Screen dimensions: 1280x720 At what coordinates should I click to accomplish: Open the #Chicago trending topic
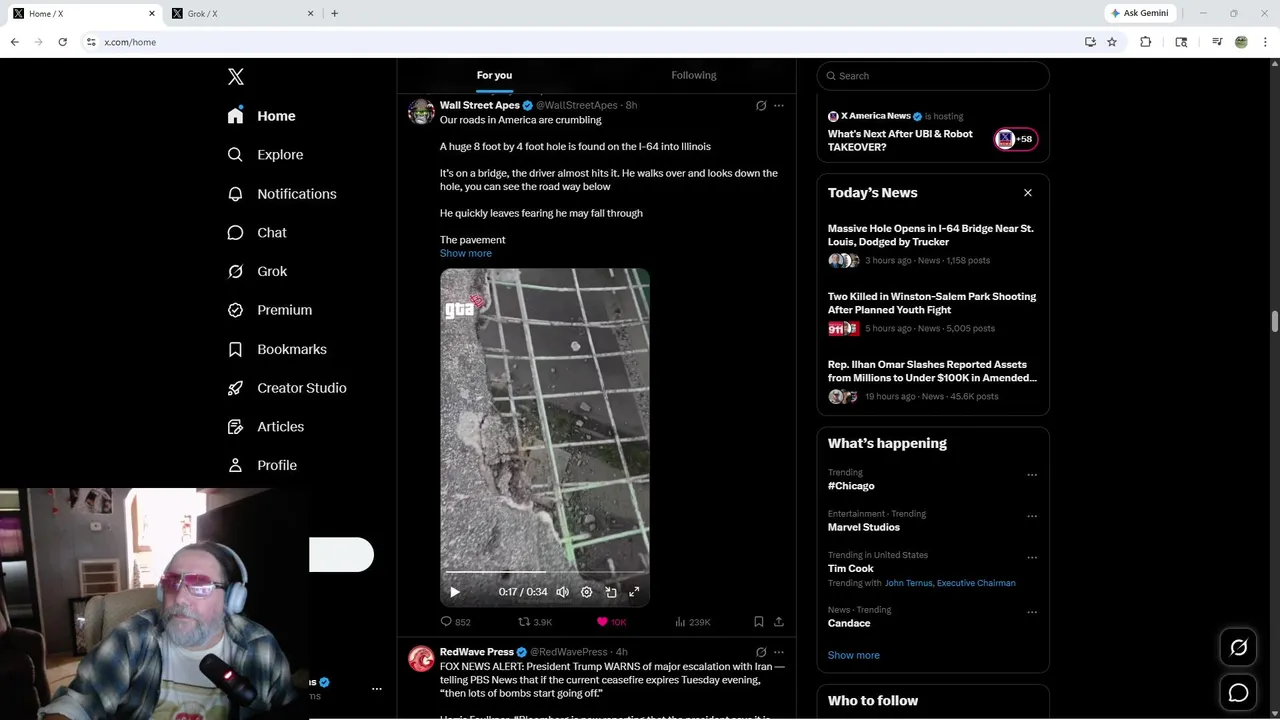click(851, 486)
